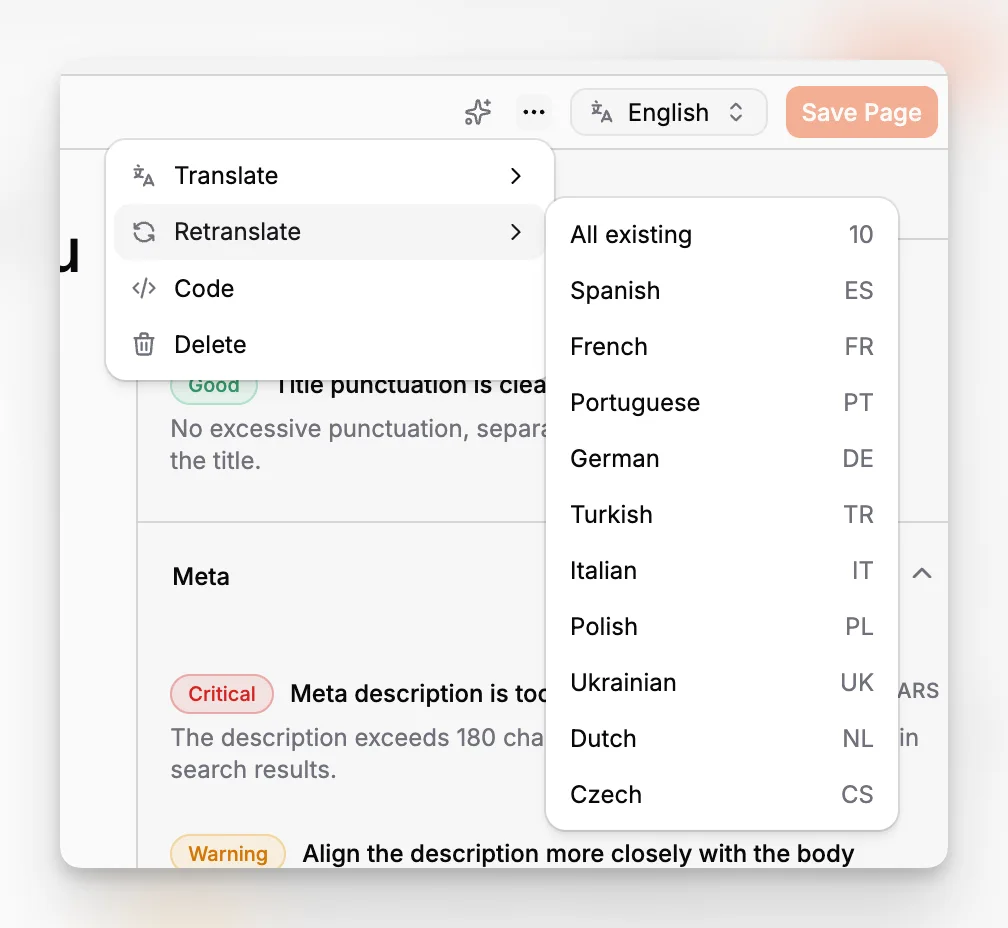Click the translate icon beside Translate

[143, 175]
